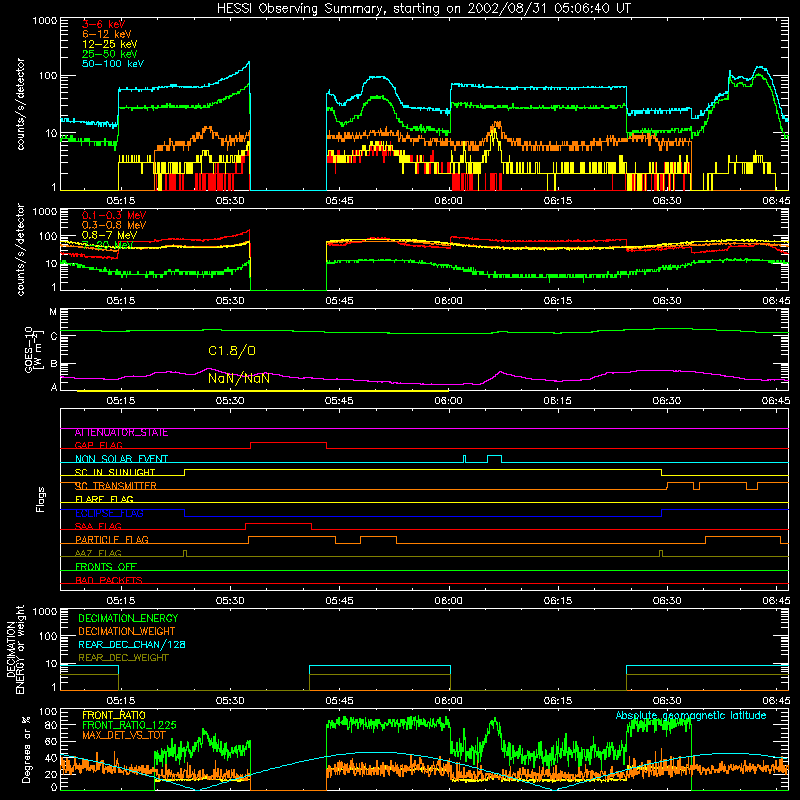
Task: Select the REAR_DEC_WEIGHT legend label
Action: [x=123, y=658]
